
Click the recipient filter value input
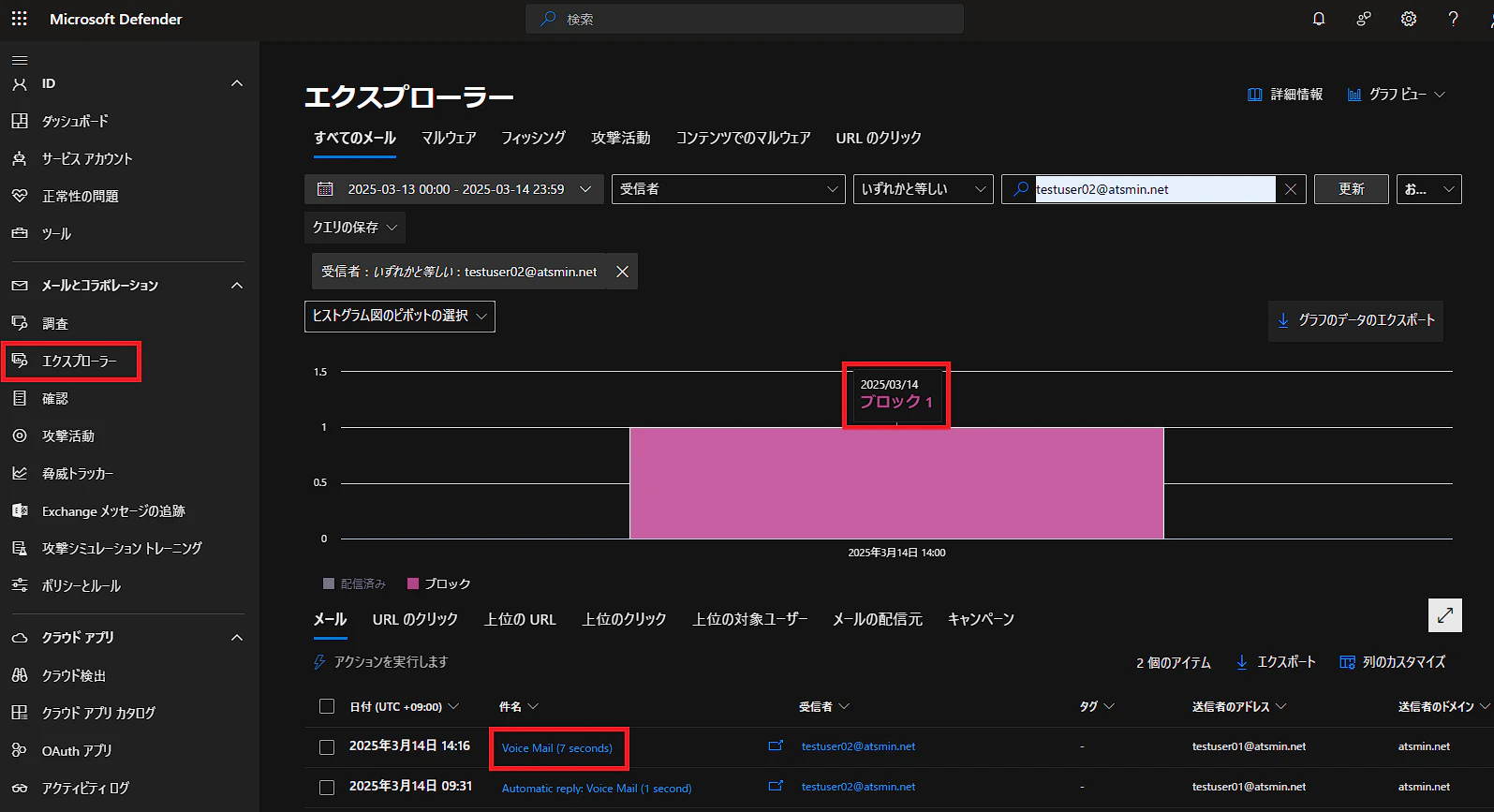pos(1155,189)
